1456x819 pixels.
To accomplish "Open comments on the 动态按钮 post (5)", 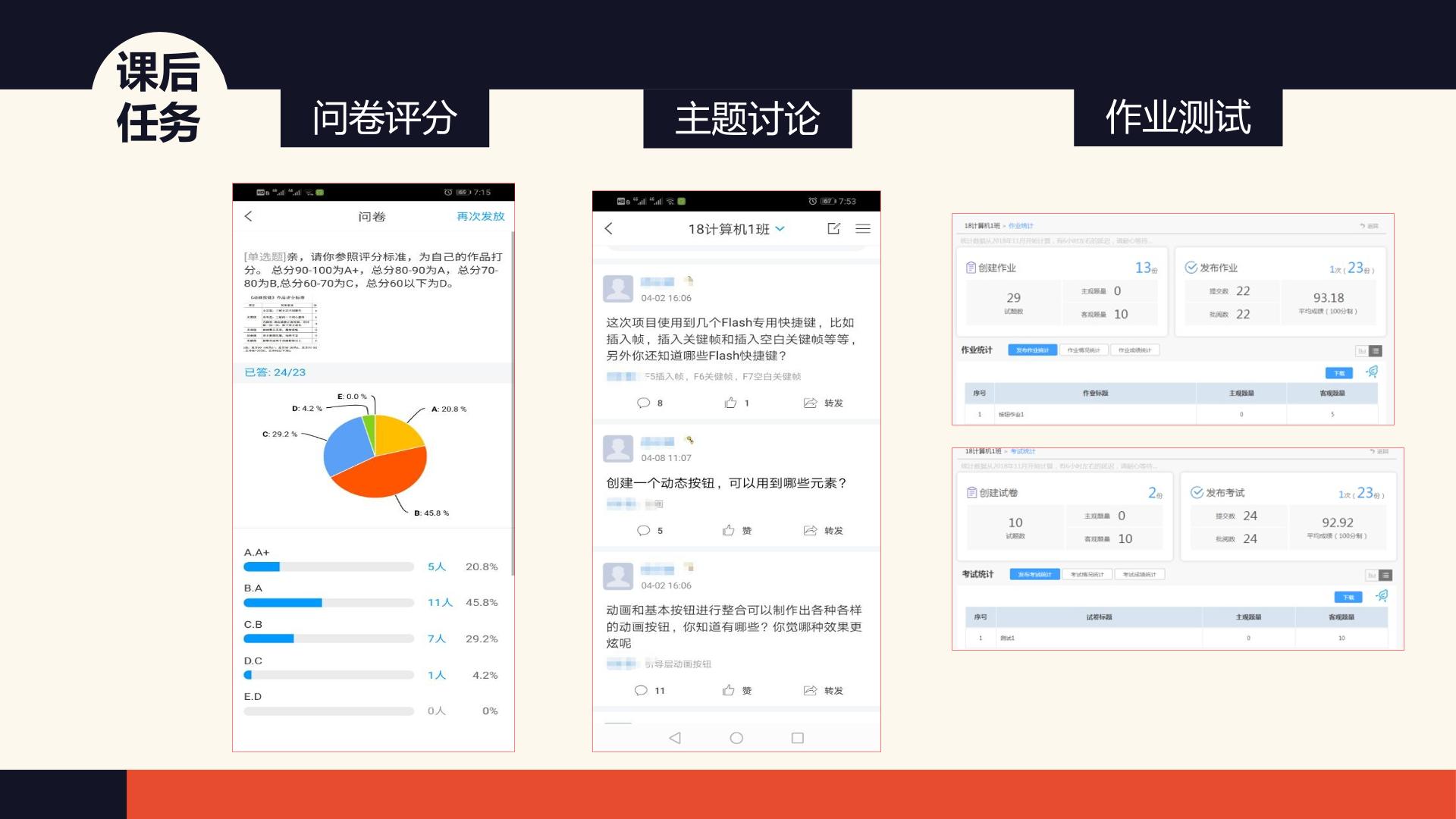I will [650, 530].
